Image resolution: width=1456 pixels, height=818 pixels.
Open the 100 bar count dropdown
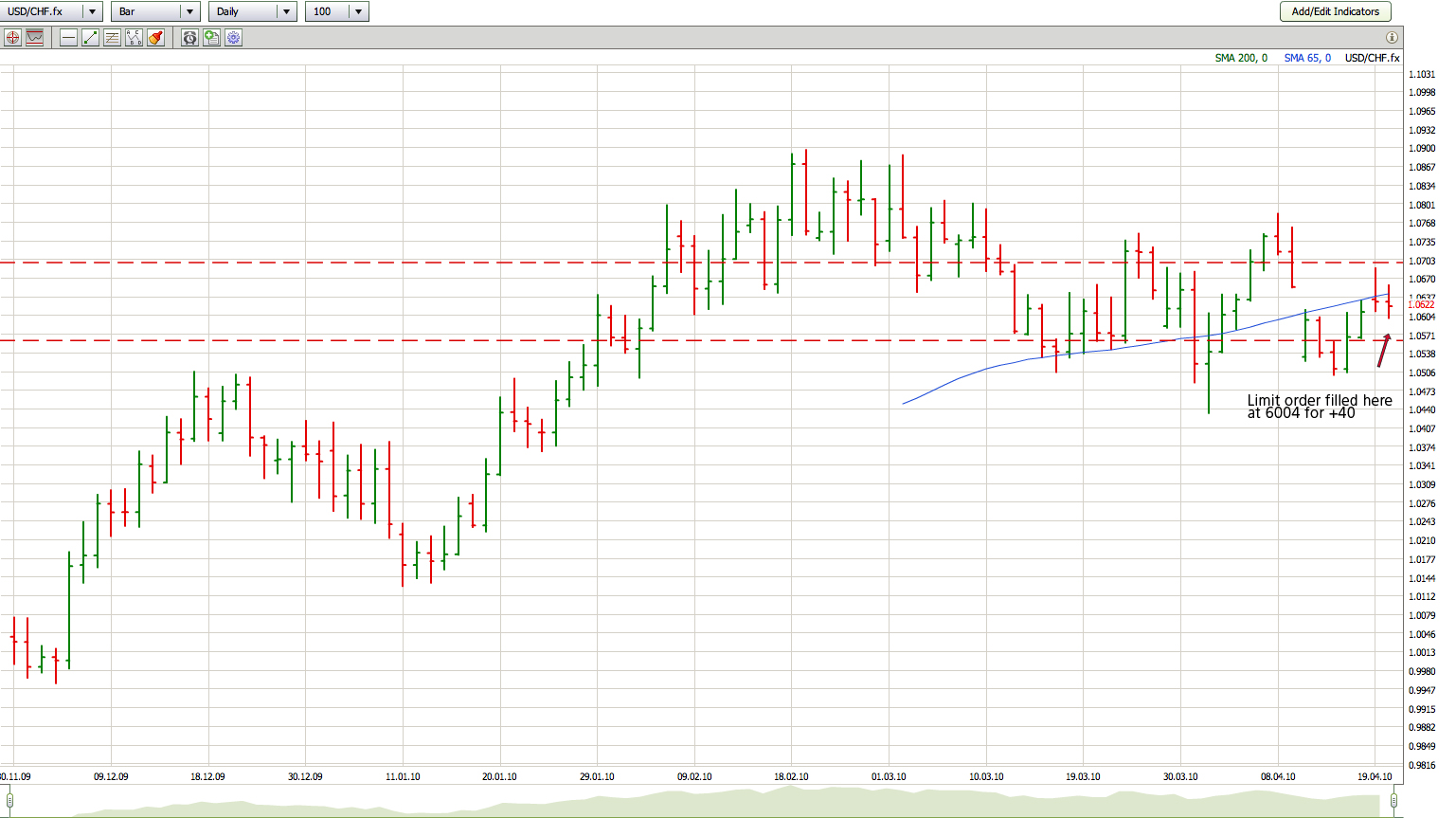pos(358,11)
